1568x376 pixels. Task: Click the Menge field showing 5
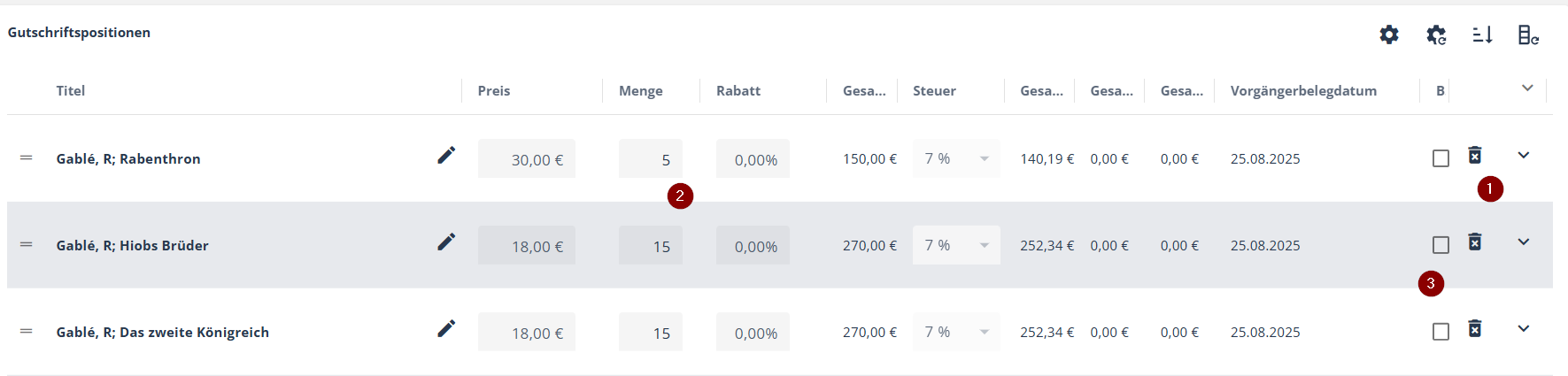(x=651, y=158)
